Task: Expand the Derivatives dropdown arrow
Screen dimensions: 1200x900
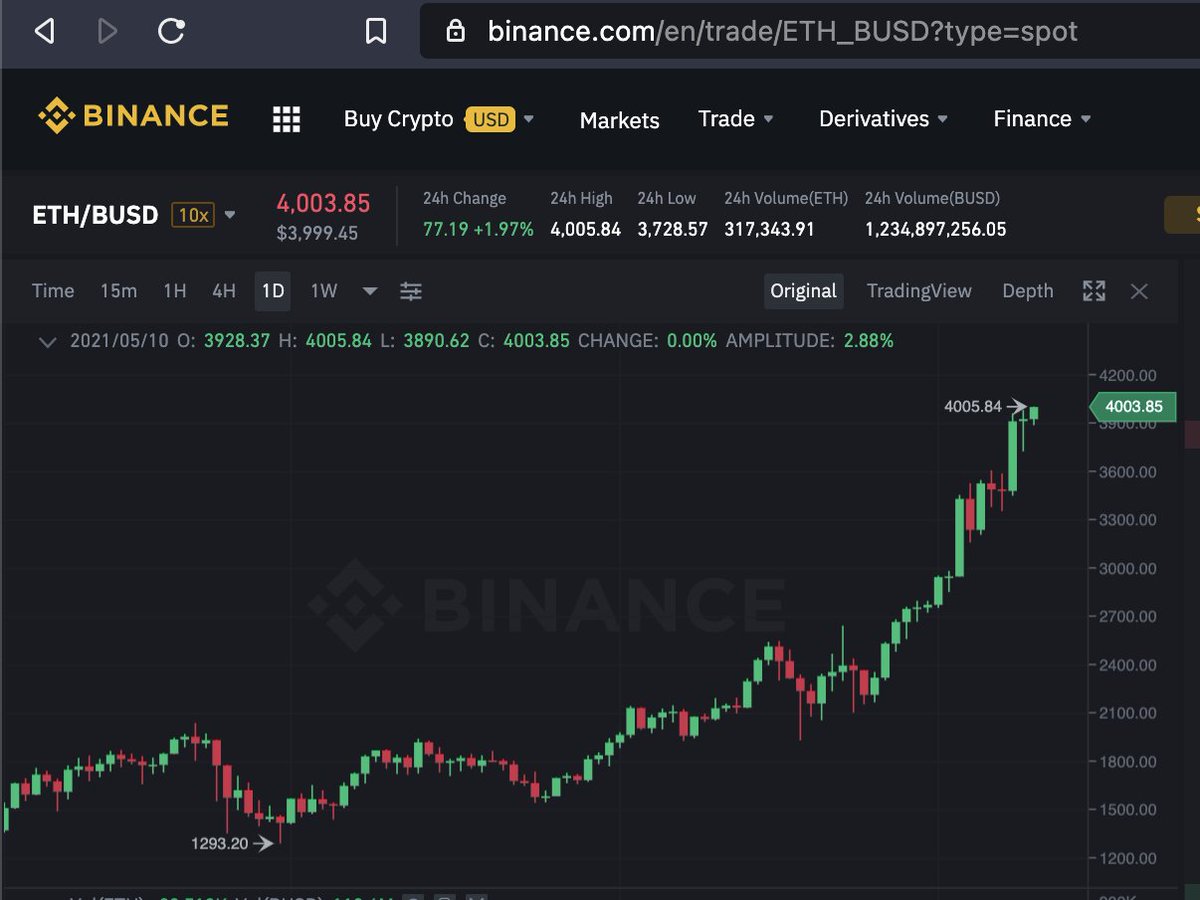Action: click(942, 119)
